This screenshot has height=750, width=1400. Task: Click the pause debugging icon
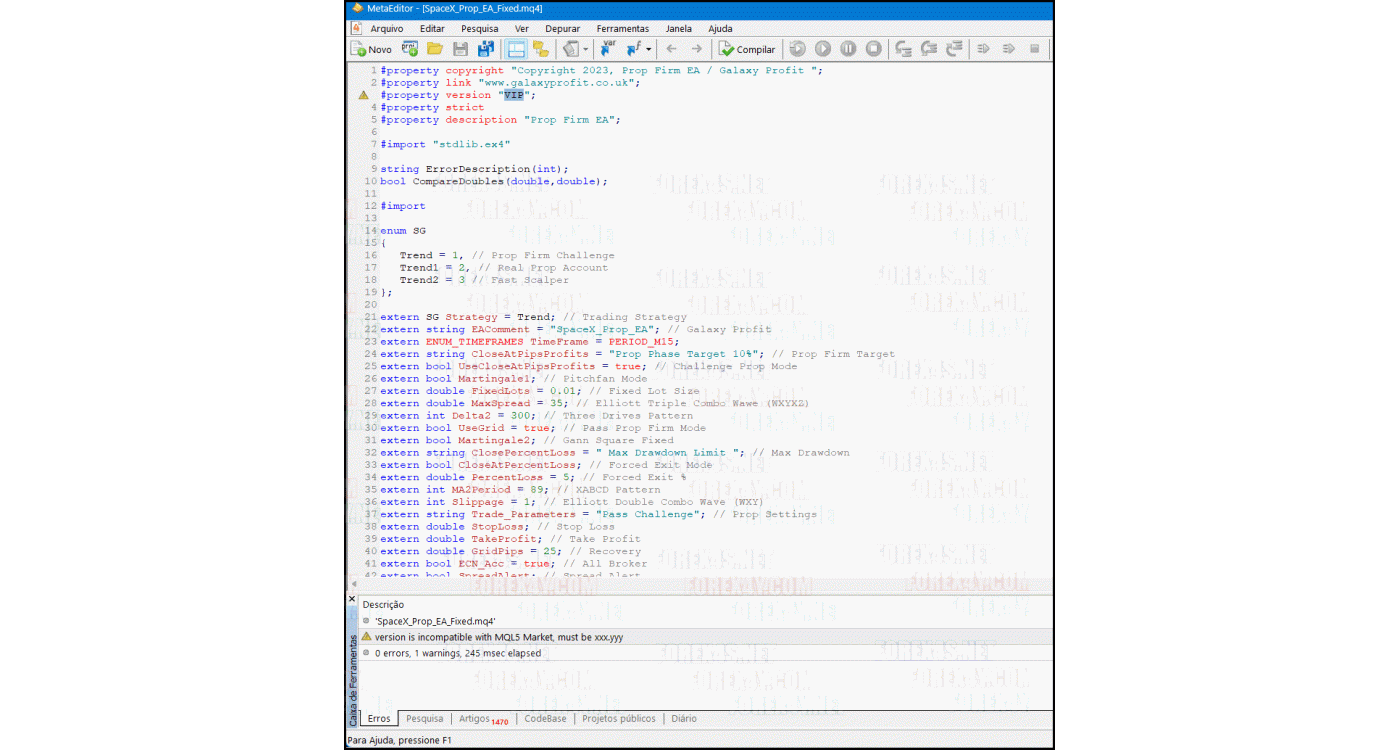848,49
